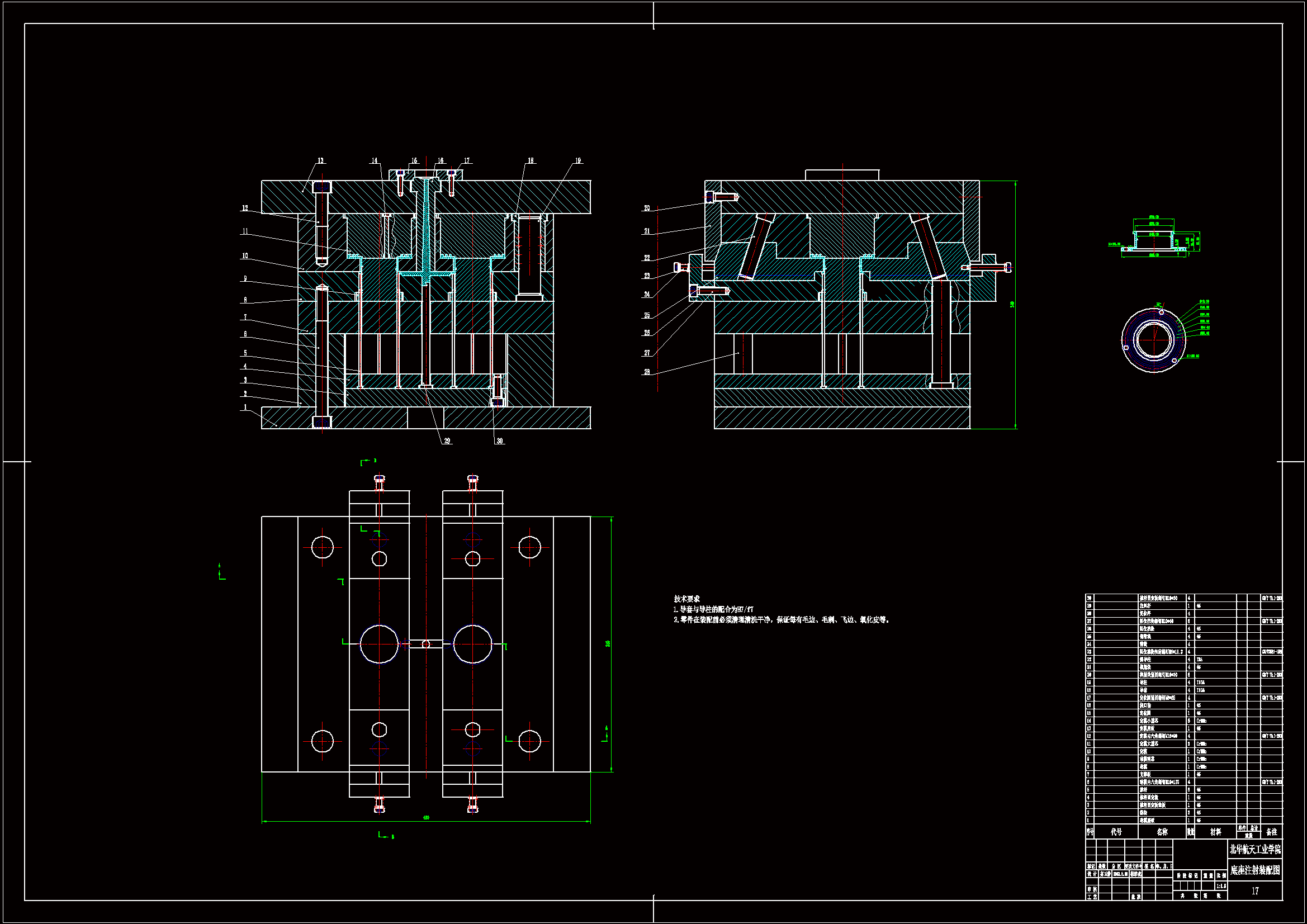
Task: Select part label 20 on side view
Action: (647, 209)
